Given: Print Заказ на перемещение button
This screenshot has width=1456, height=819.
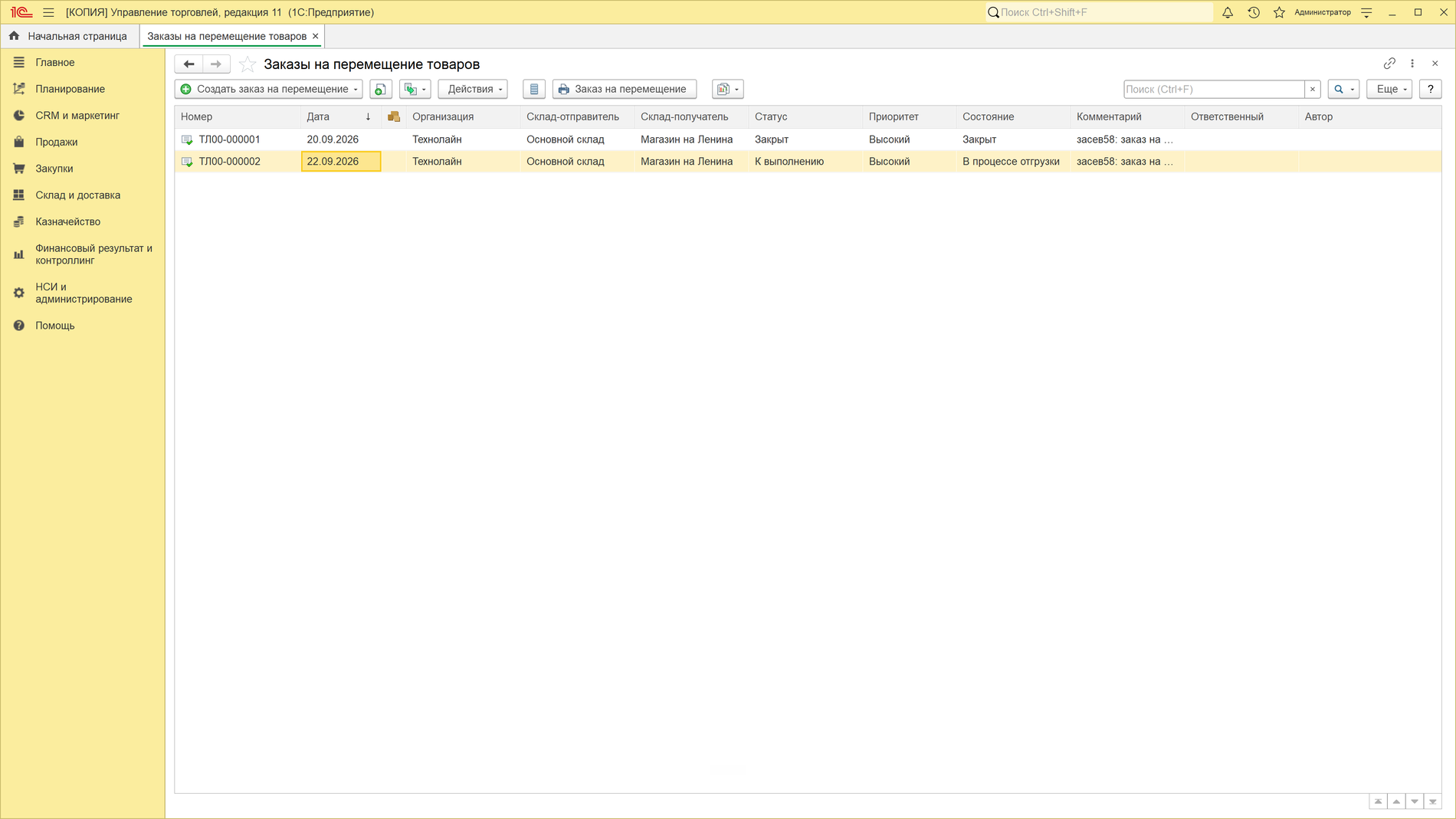Looking at the screenshot, I should [625, 90].
